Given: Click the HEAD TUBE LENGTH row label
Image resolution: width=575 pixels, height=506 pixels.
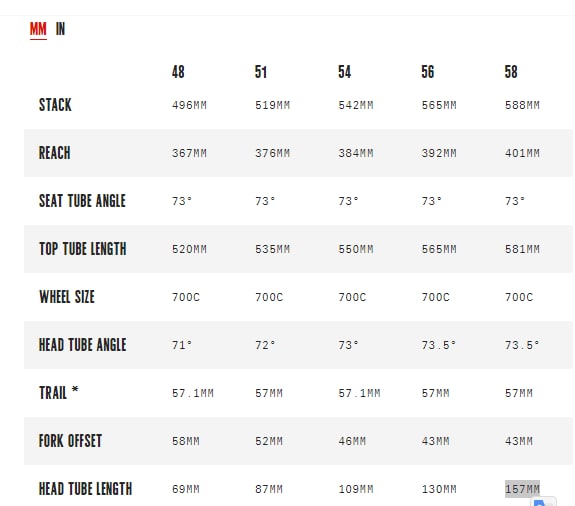Looking at the screenshot, I should [x=85, y=489].
